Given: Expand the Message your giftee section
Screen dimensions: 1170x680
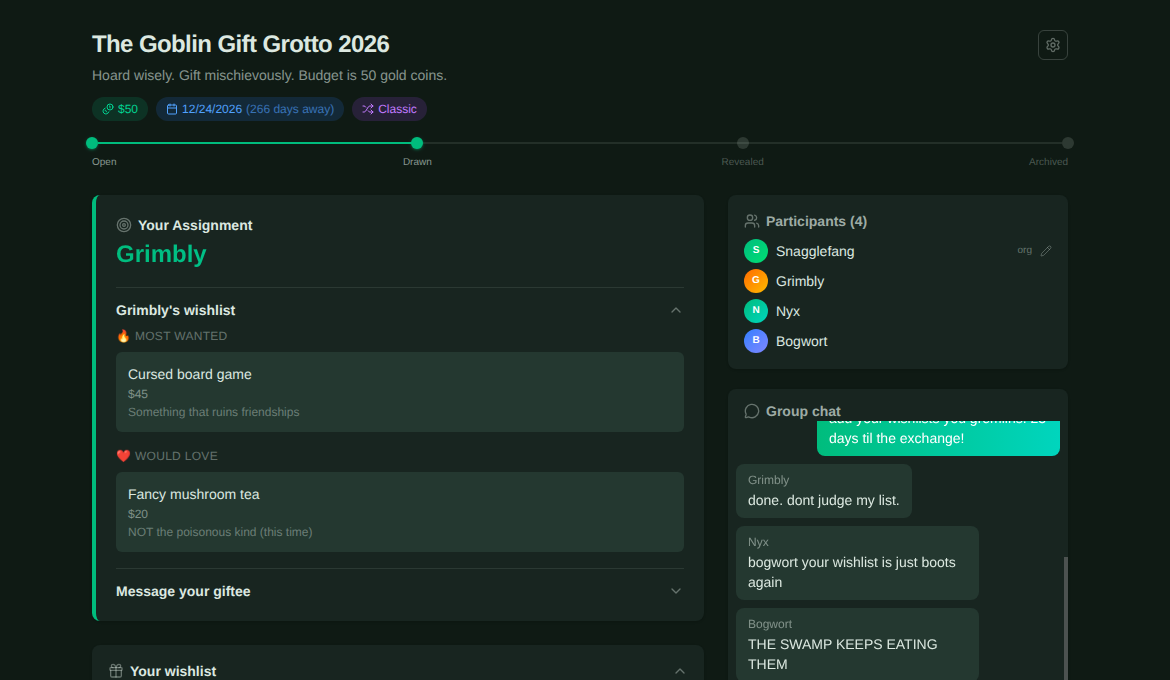Looking at the screenshot, I should 676,591.
